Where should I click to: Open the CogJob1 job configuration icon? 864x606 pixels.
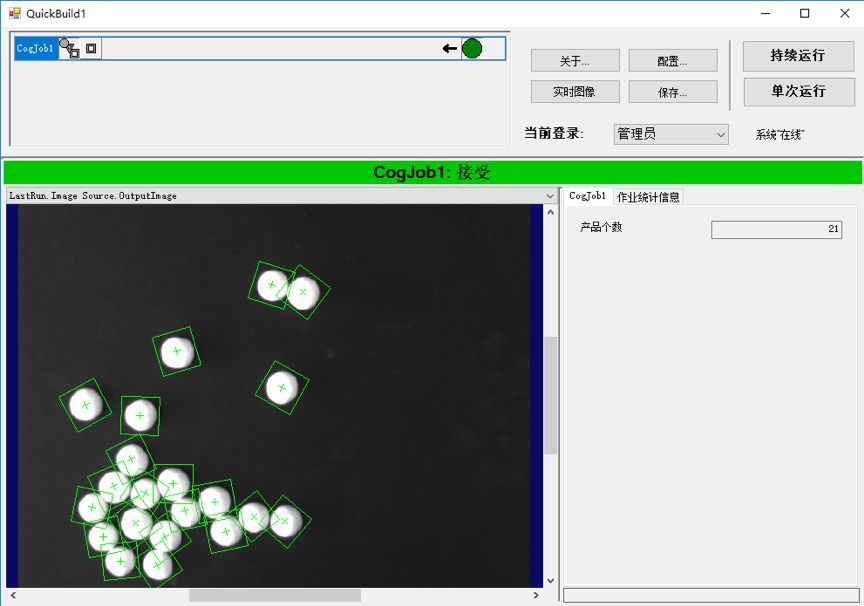[69, 48]
